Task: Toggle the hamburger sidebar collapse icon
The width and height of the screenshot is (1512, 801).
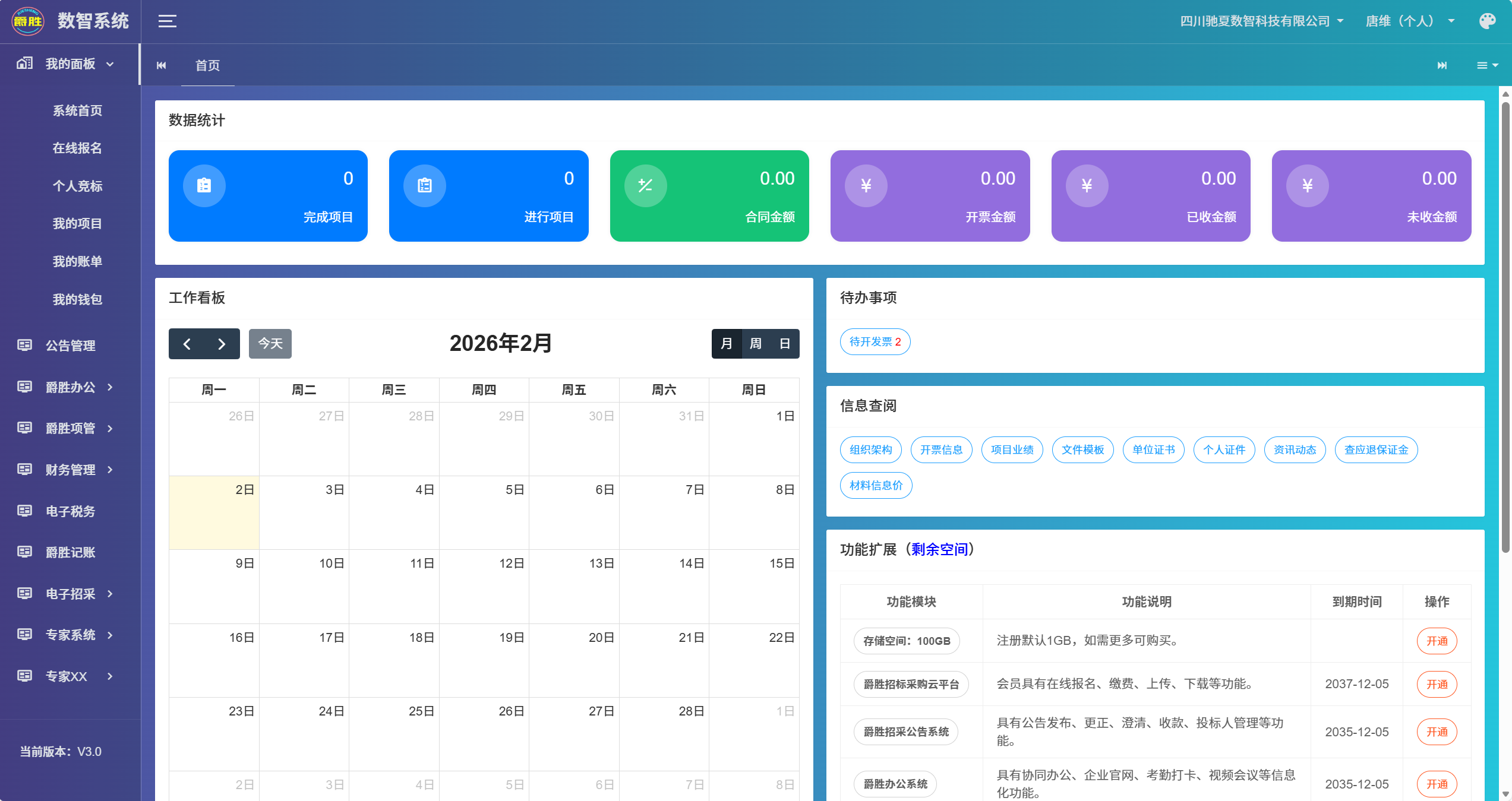Action: pos(167,21)
